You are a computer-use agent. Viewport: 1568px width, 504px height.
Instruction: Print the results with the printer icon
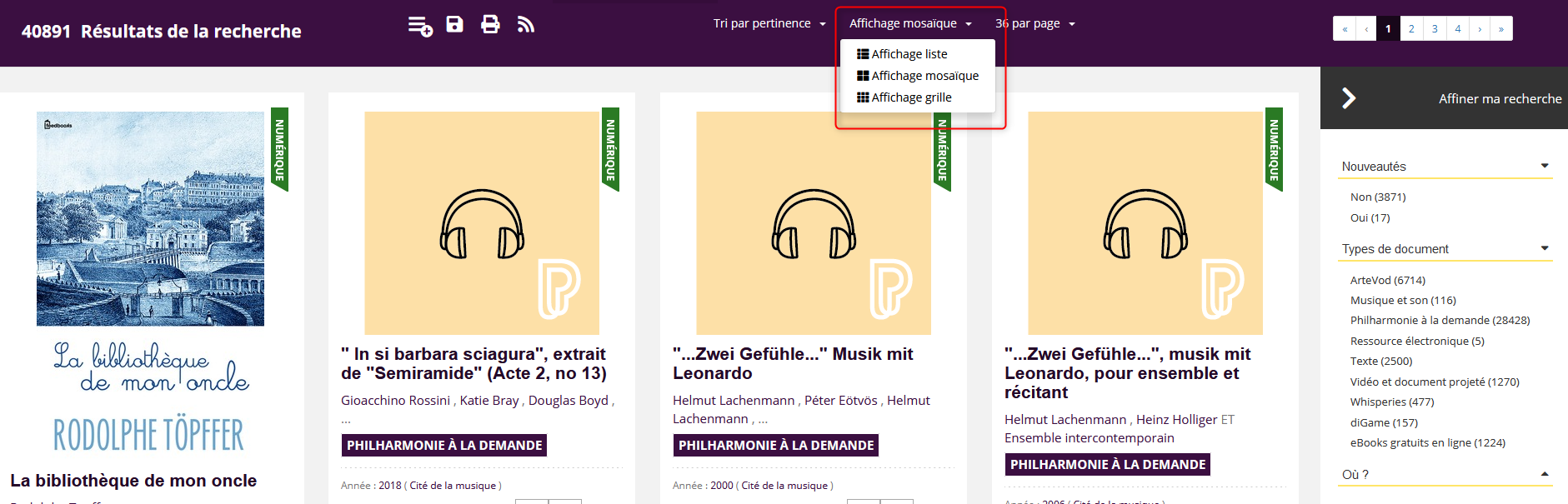tap(490, 24)
